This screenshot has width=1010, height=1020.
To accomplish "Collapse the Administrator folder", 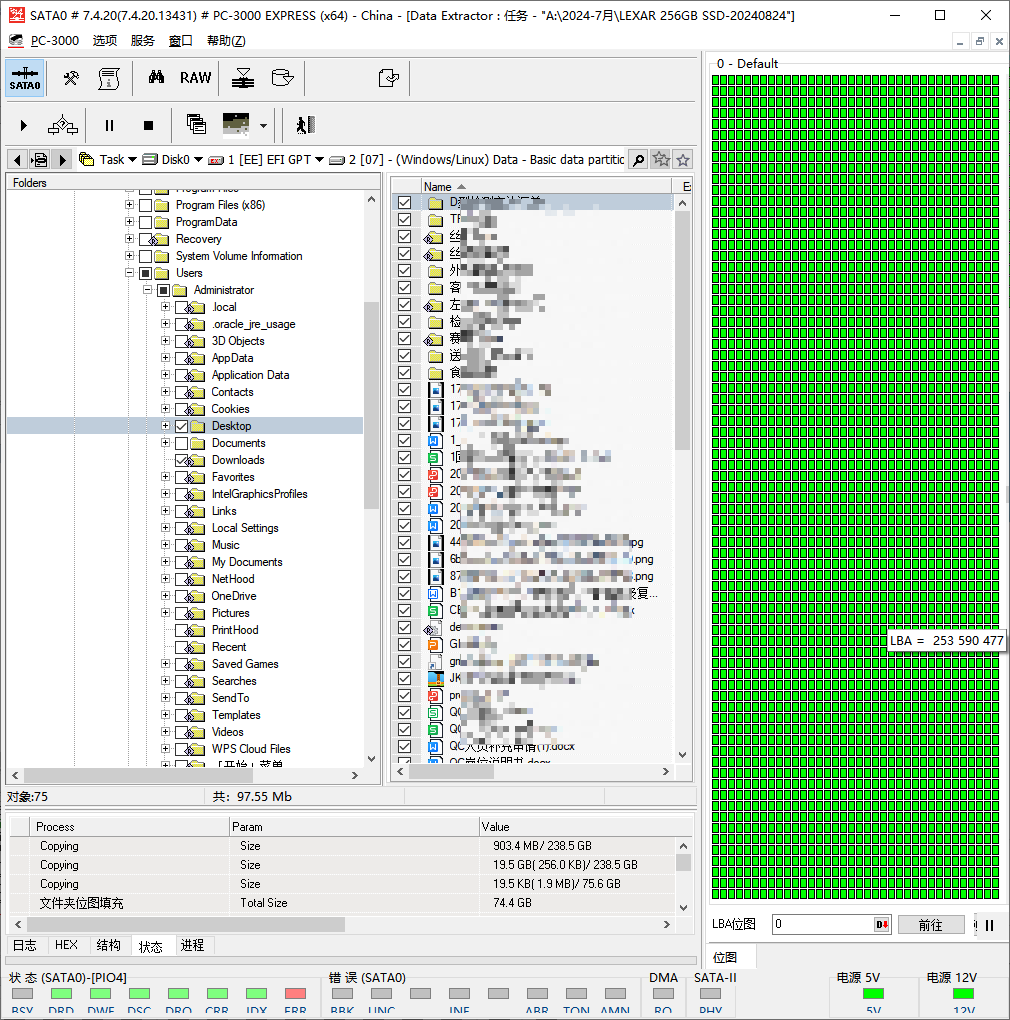I will tap(148, 289).
